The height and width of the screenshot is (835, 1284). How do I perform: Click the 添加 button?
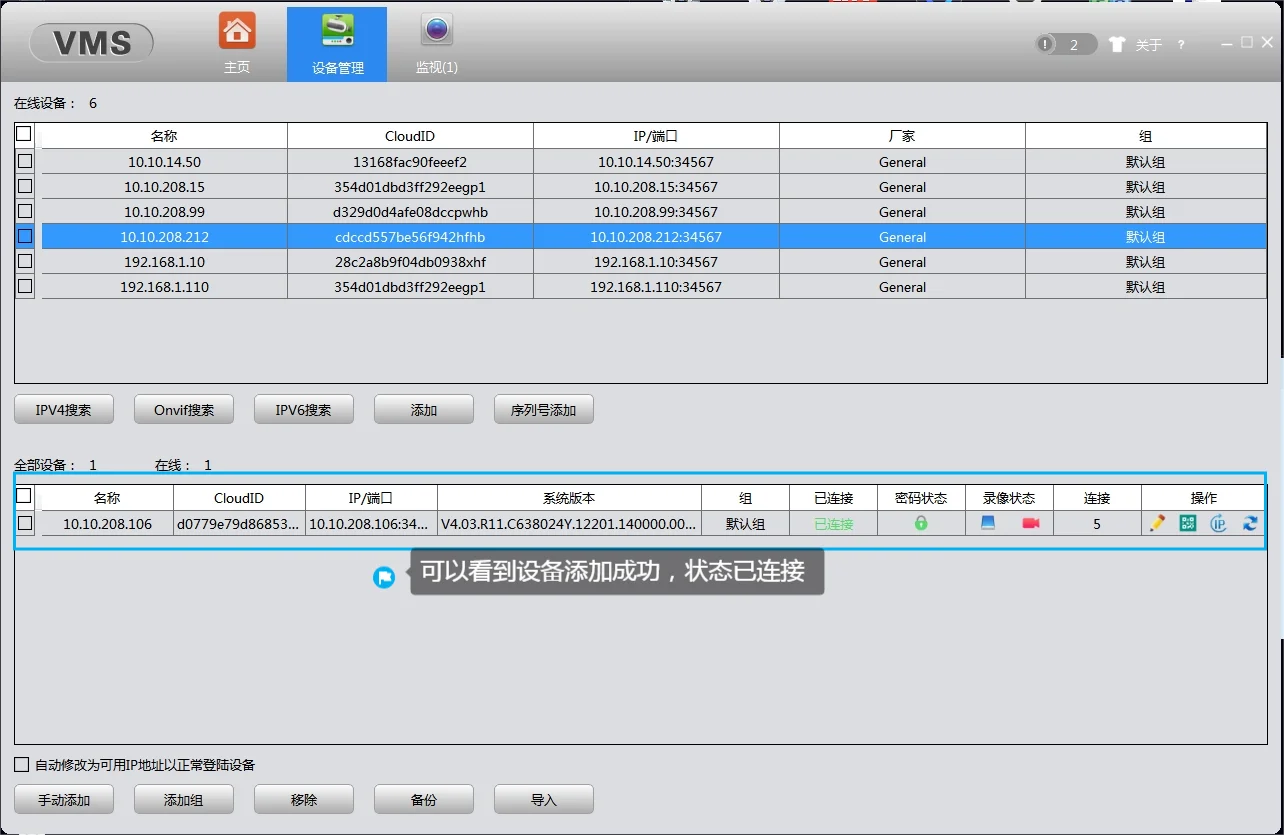coord(424,410)
